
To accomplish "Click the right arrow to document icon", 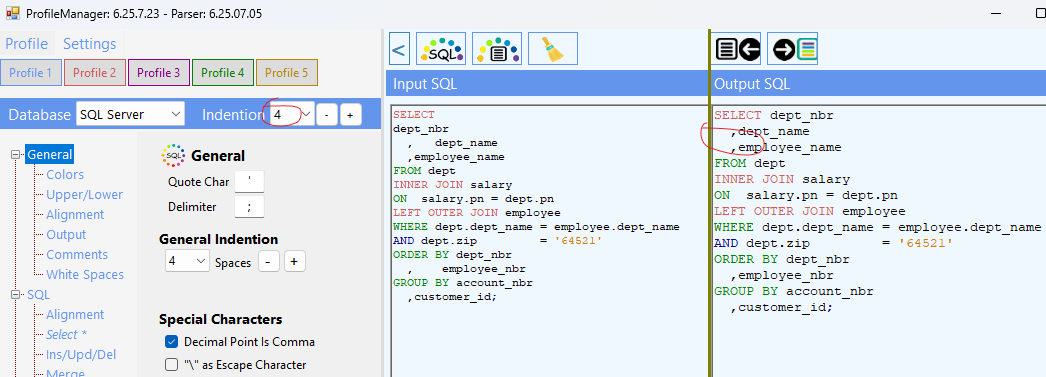I will pos(793,49).
